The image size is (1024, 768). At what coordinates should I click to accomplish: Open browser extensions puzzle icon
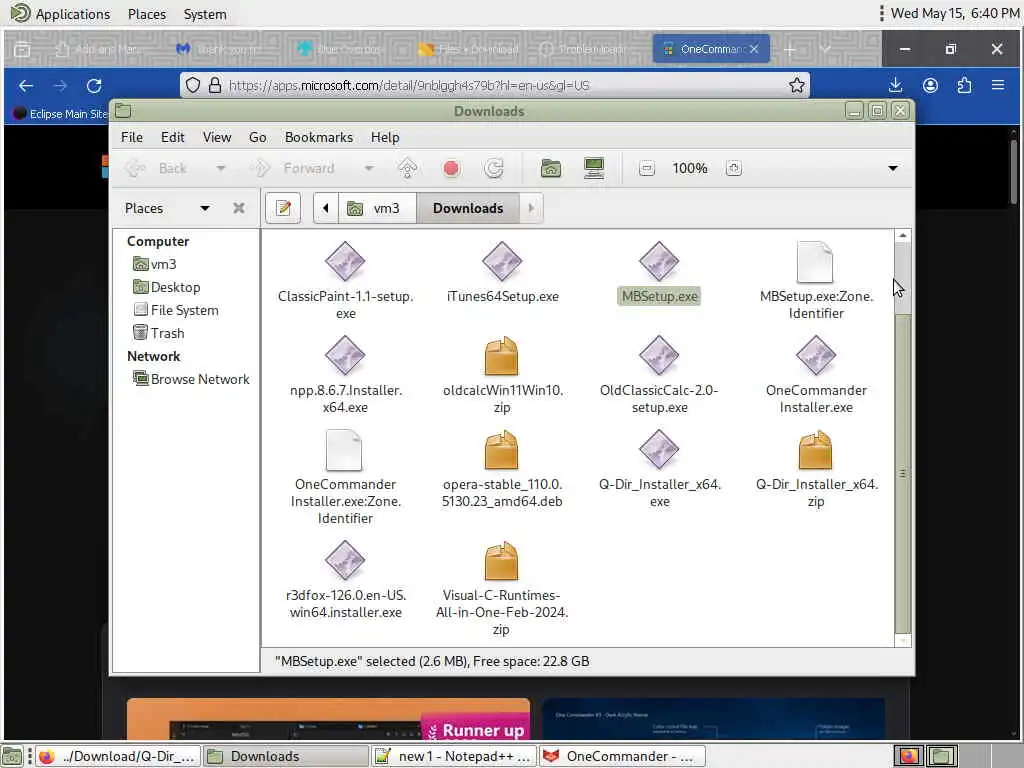(x=965, y=85)
